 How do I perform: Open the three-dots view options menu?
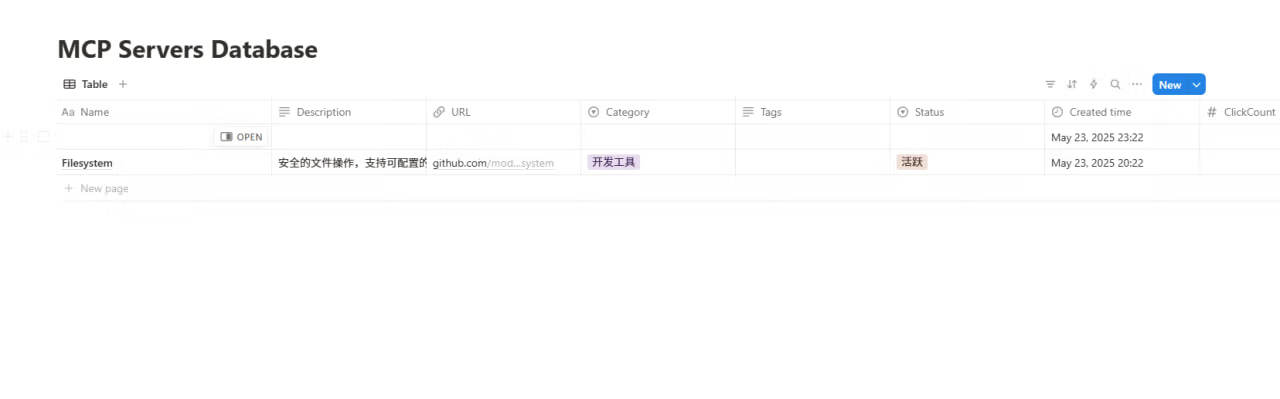[1137, 85]
